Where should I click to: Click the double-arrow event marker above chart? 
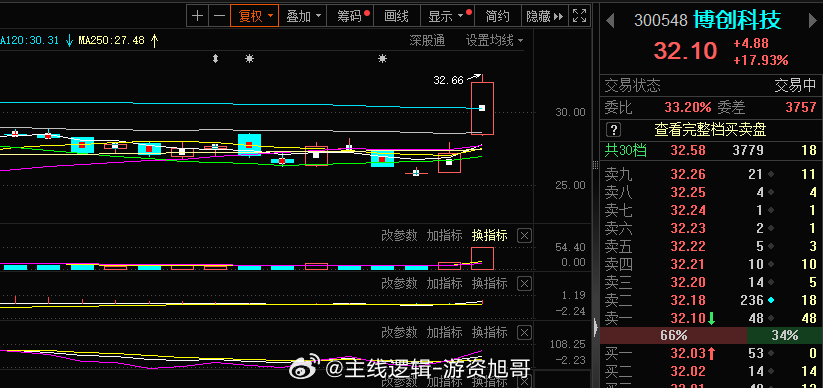pyautogui.click(x=215, y=59)
